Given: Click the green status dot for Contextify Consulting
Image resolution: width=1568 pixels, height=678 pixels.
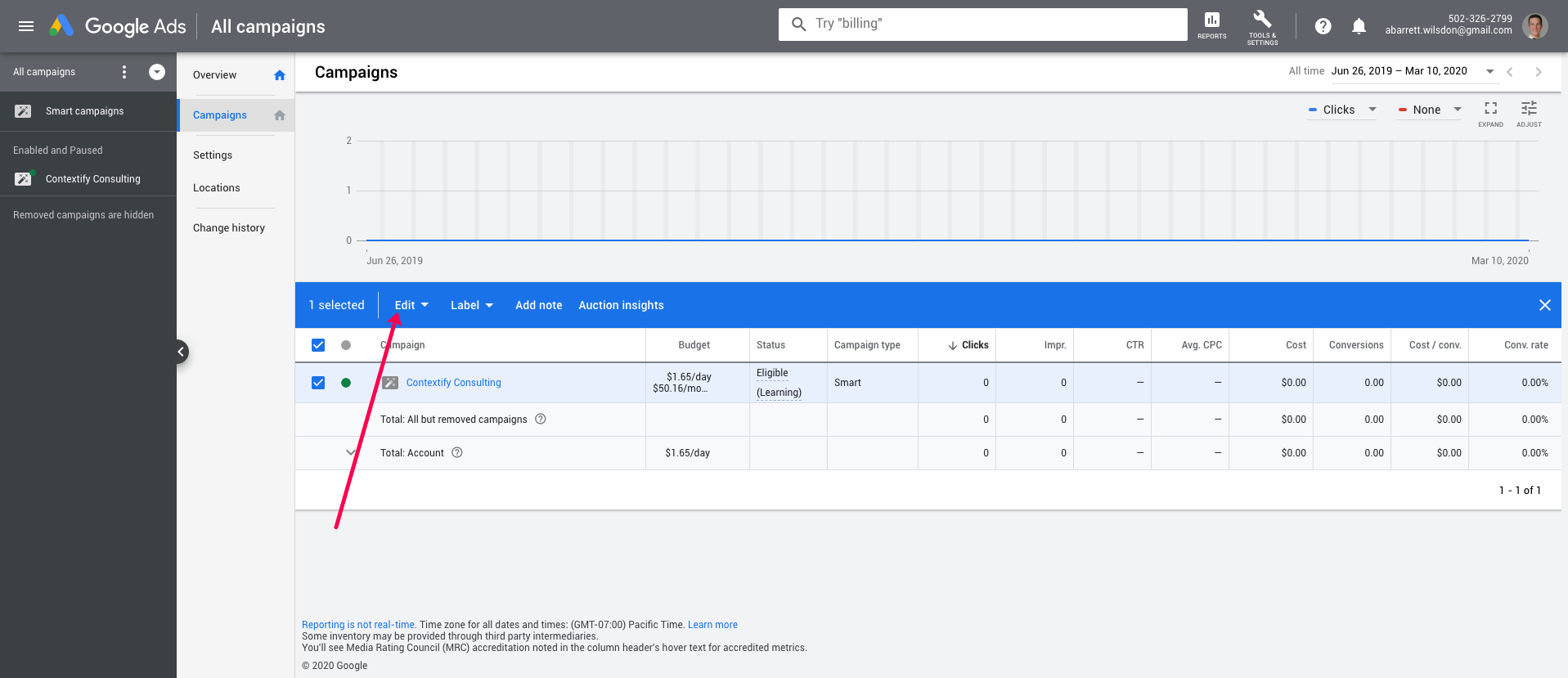Looking at the screenshot, I should tap(346, 383).
